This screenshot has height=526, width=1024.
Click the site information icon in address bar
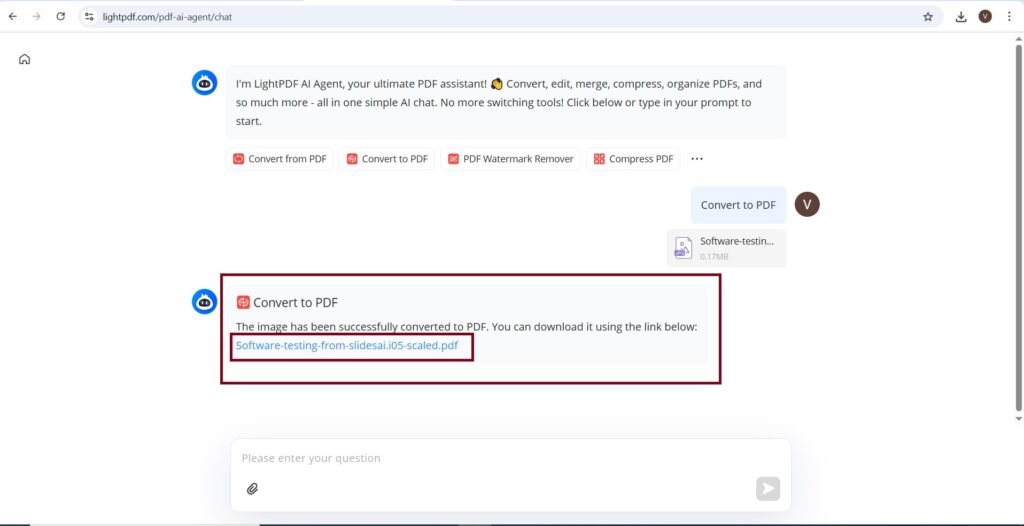point(89,17)
